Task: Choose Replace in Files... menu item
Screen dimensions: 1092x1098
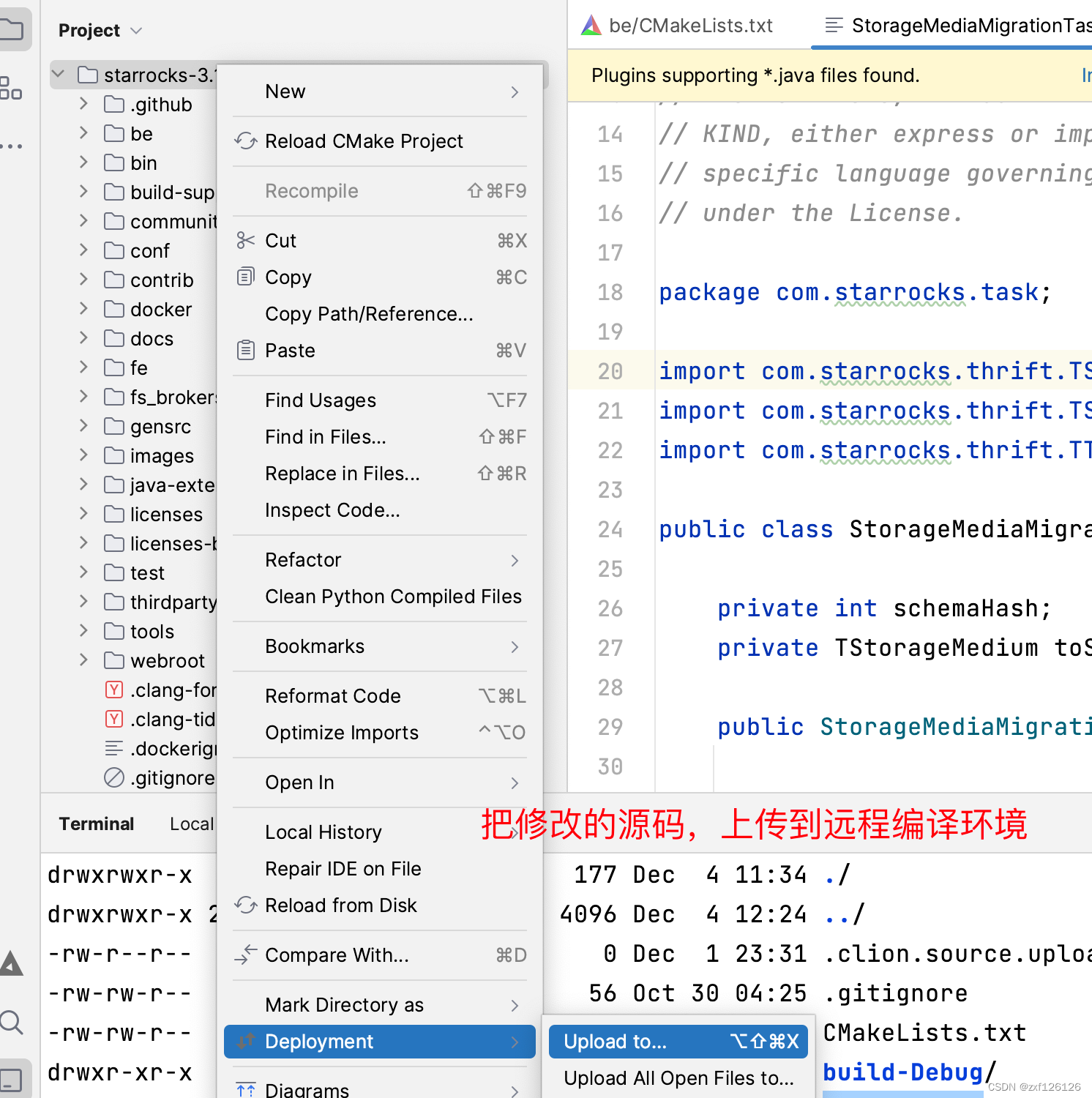Action: click(x=381, y=474)
